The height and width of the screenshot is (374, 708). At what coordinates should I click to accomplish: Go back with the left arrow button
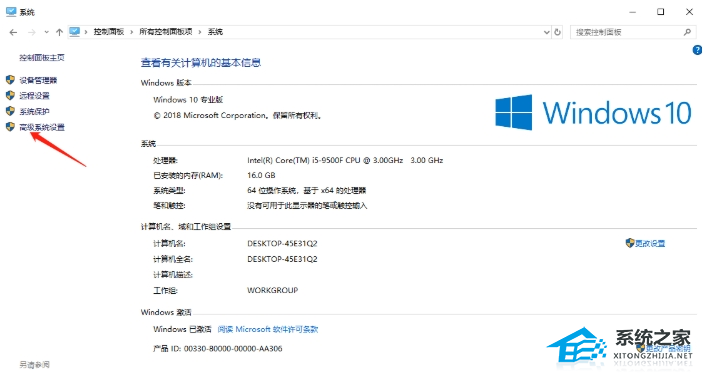pyautogui.click(x=13, y=32)
